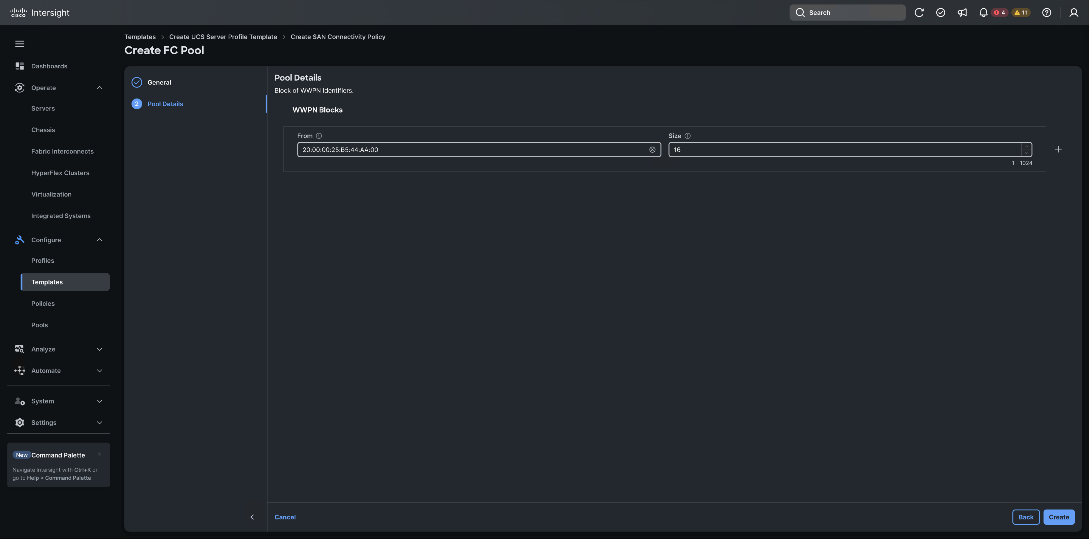Click the Create button

[1058, 517]
